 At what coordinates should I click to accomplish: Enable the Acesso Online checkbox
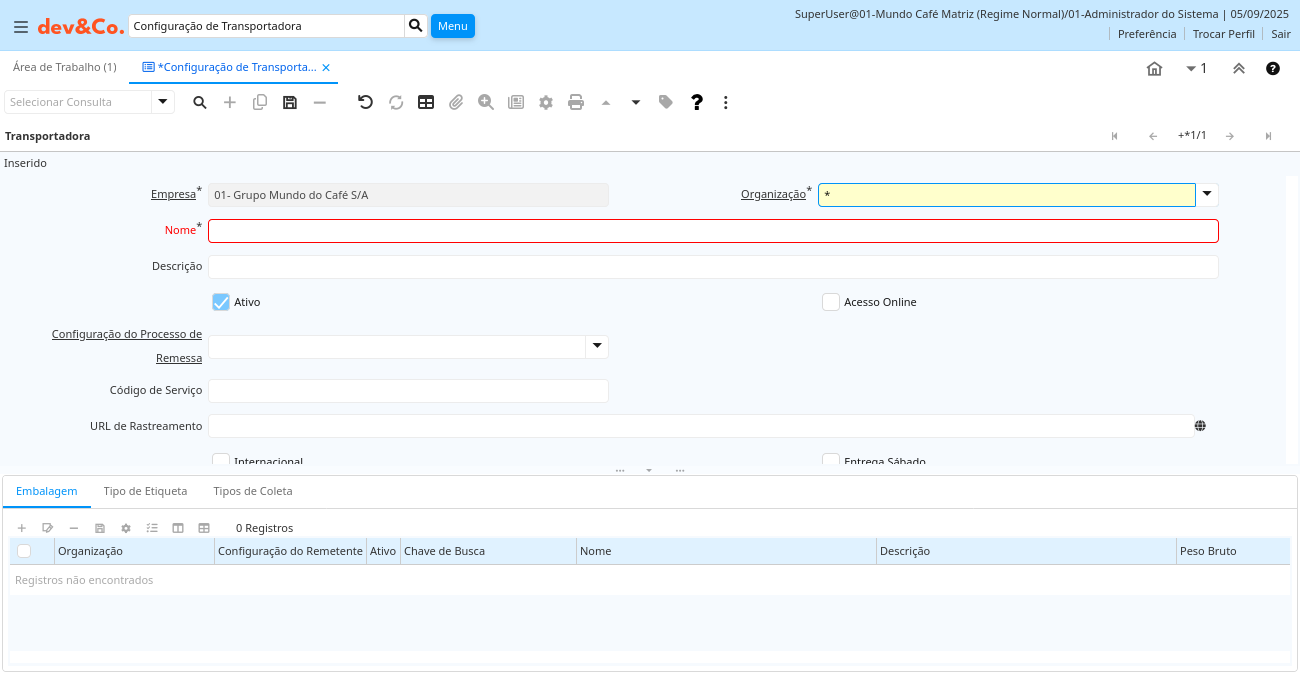(x=831, y=302)
